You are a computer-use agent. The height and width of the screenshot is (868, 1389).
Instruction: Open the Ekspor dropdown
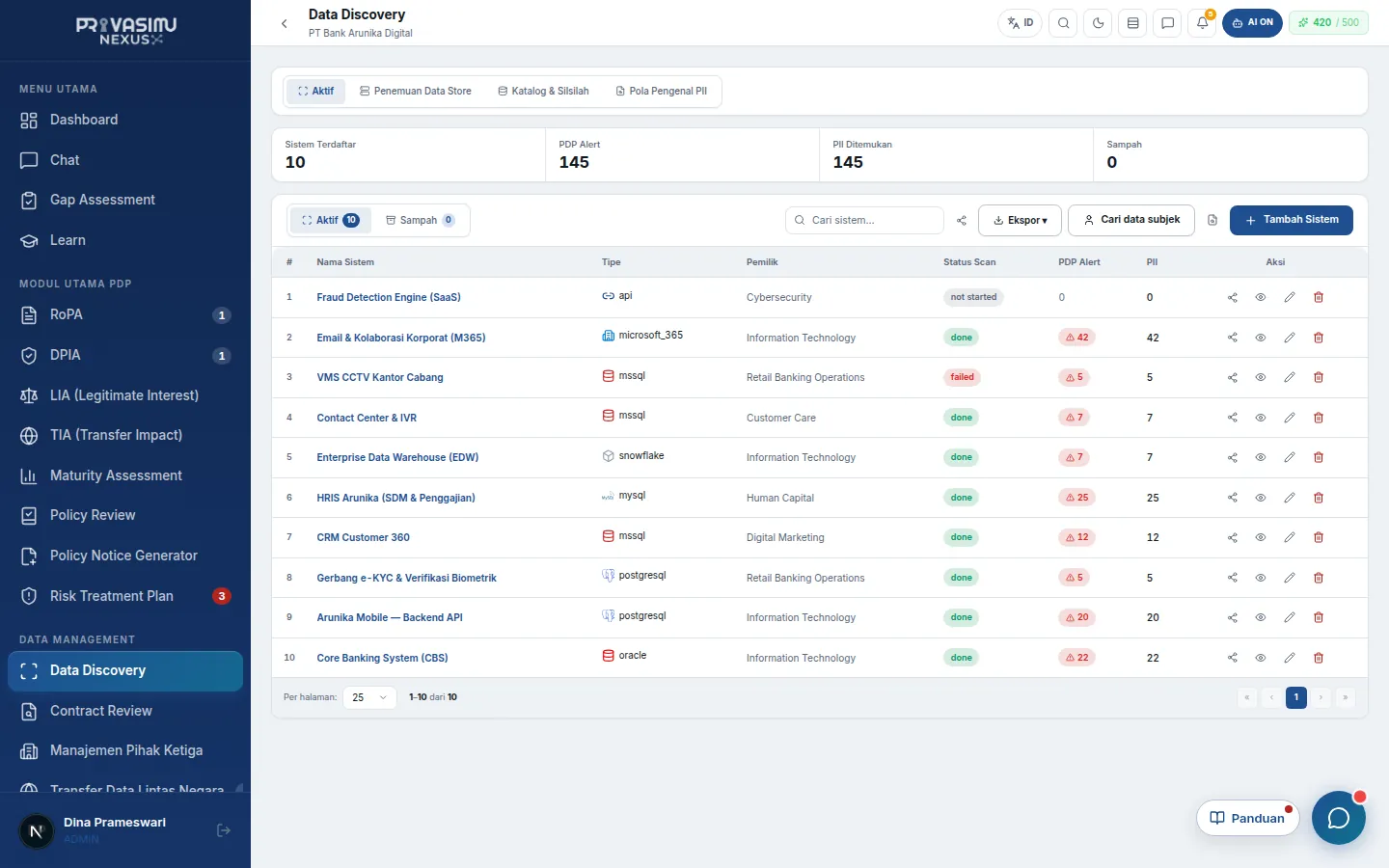pos(1020,220)
